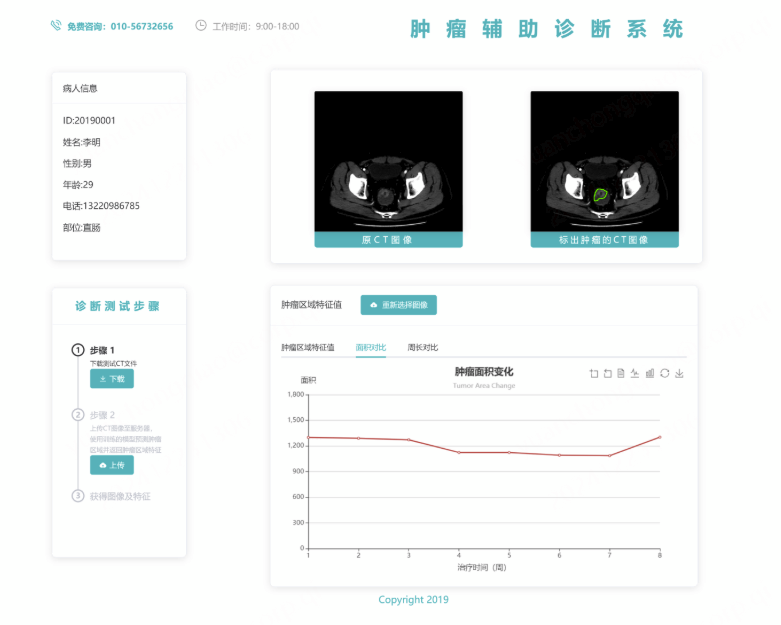Select the 面积对比 tab

tap(371, 348)
